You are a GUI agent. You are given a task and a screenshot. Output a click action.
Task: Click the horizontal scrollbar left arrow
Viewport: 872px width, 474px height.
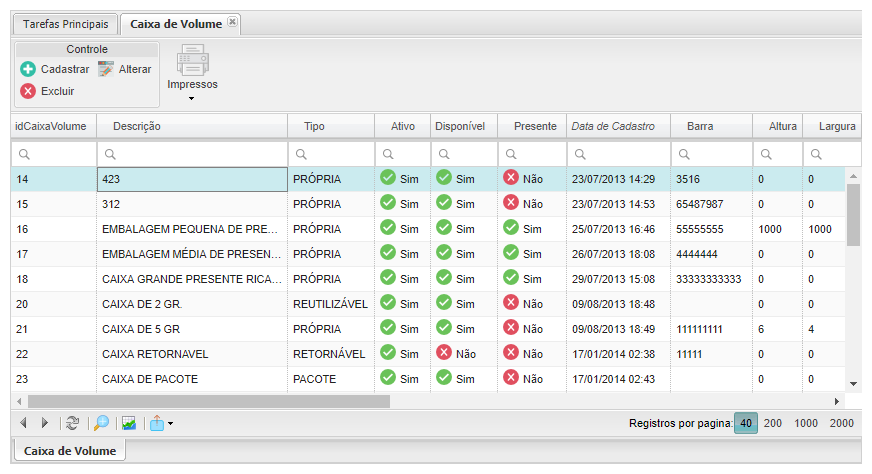[x=19, y=401]
